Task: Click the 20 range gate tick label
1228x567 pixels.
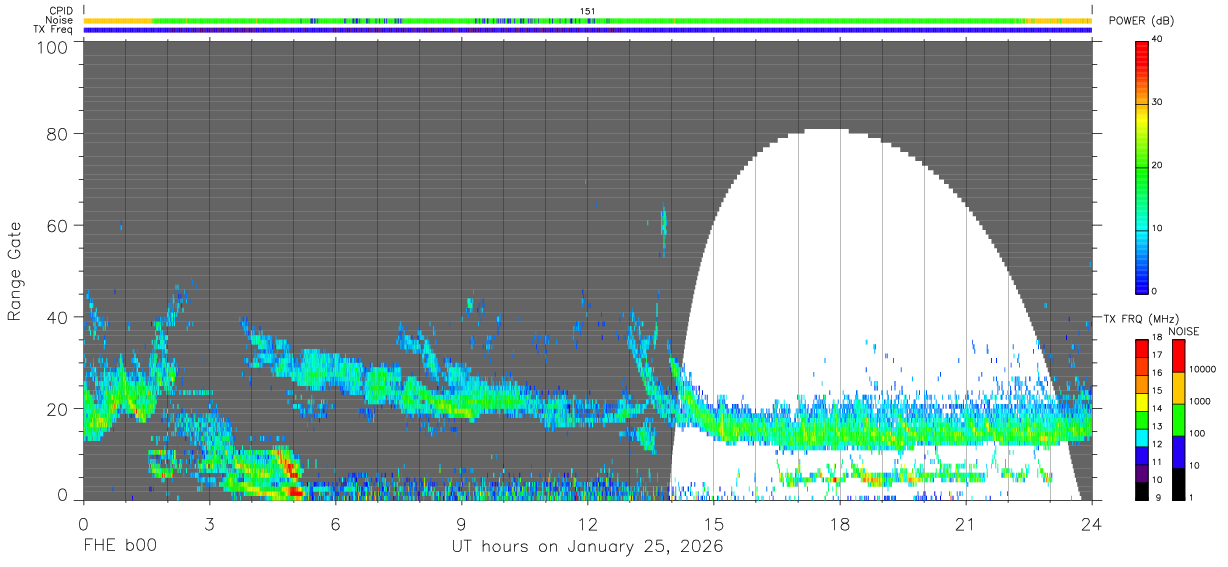Action: click(57, 409)
